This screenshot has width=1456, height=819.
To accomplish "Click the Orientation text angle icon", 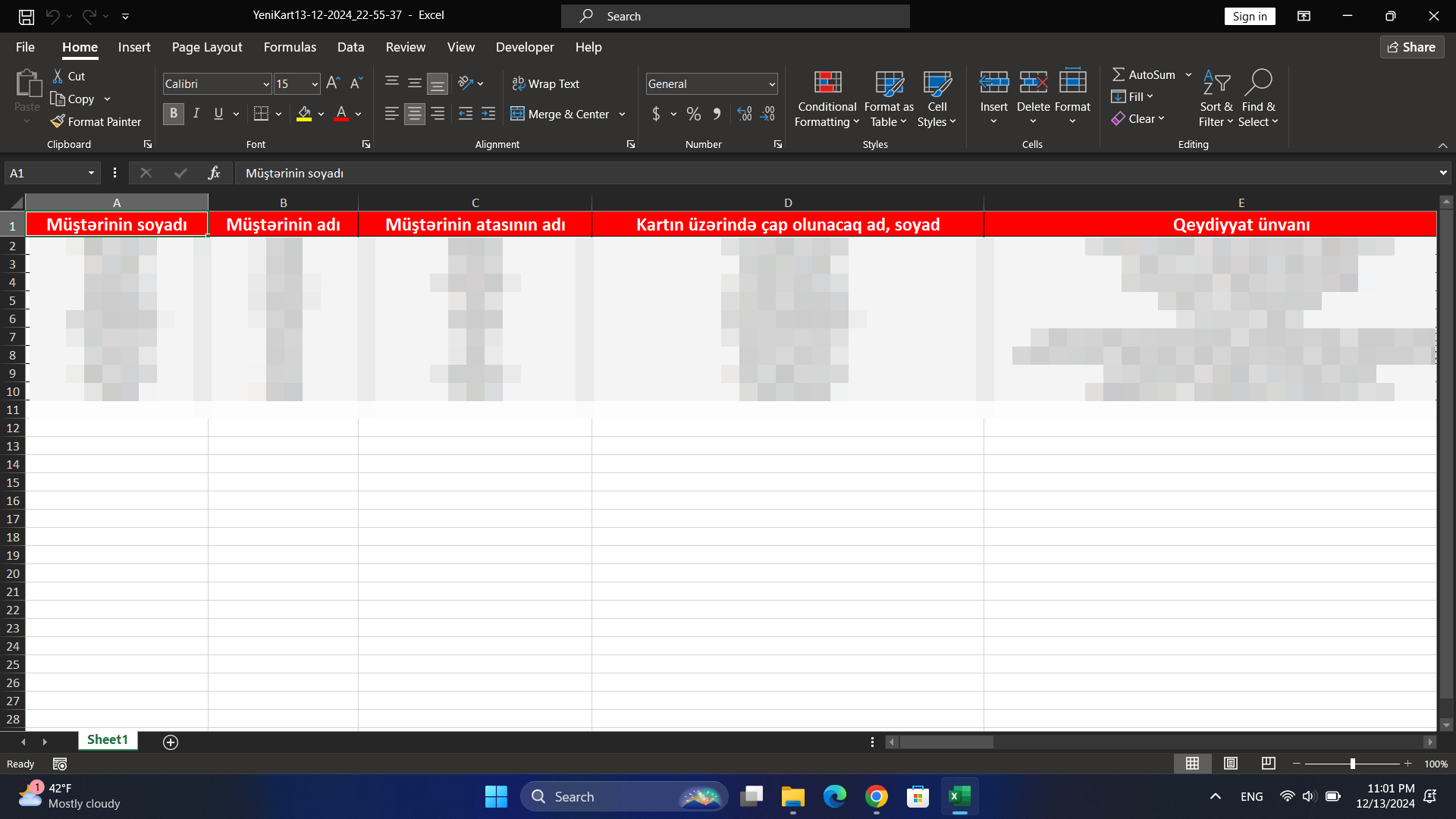I will coord(466,83).
